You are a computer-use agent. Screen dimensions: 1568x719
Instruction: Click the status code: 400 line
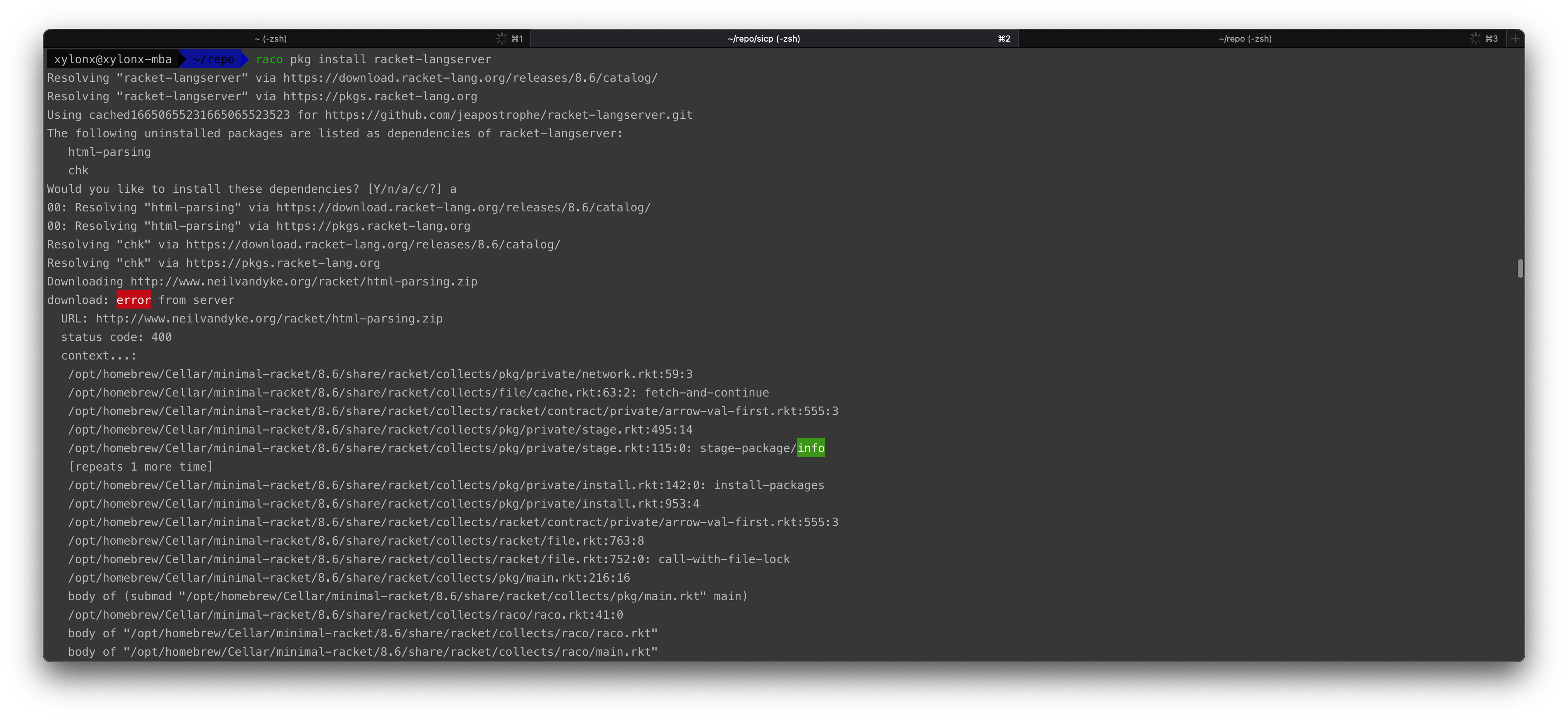coord(116,337)
